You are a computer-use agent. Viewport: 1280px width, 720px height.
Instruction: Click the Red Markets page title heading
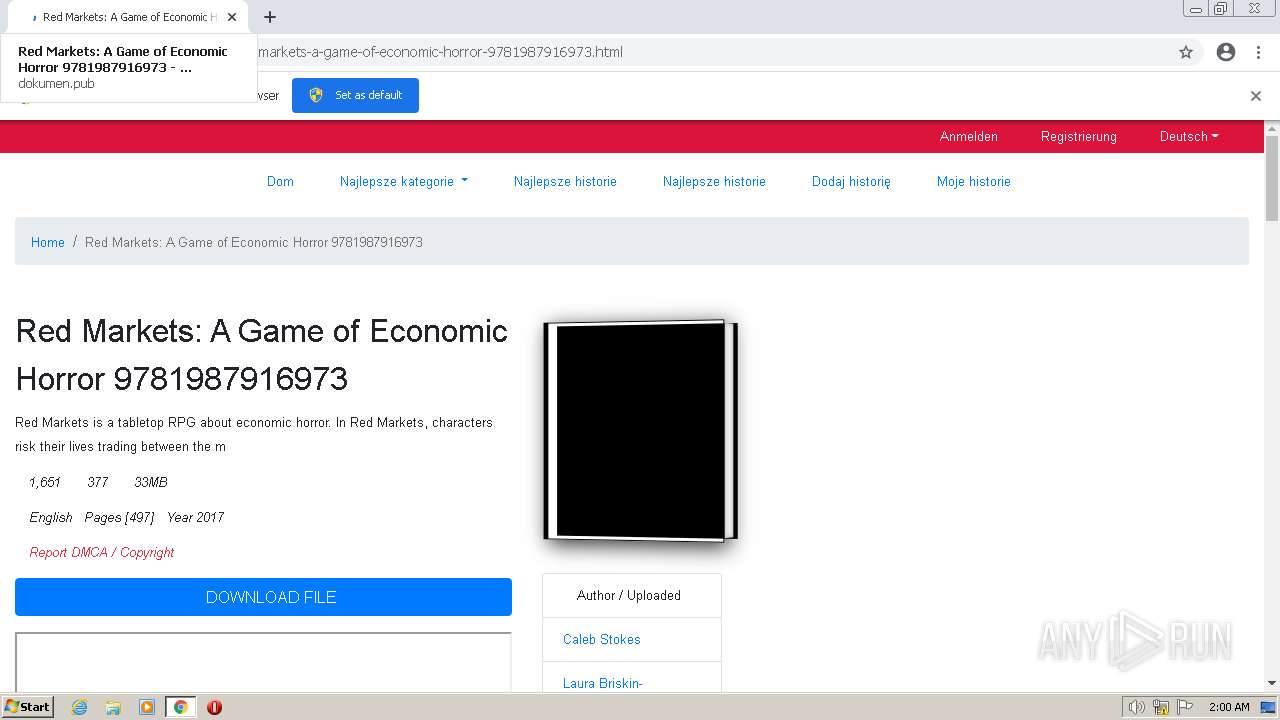click(x=262, y=355)
